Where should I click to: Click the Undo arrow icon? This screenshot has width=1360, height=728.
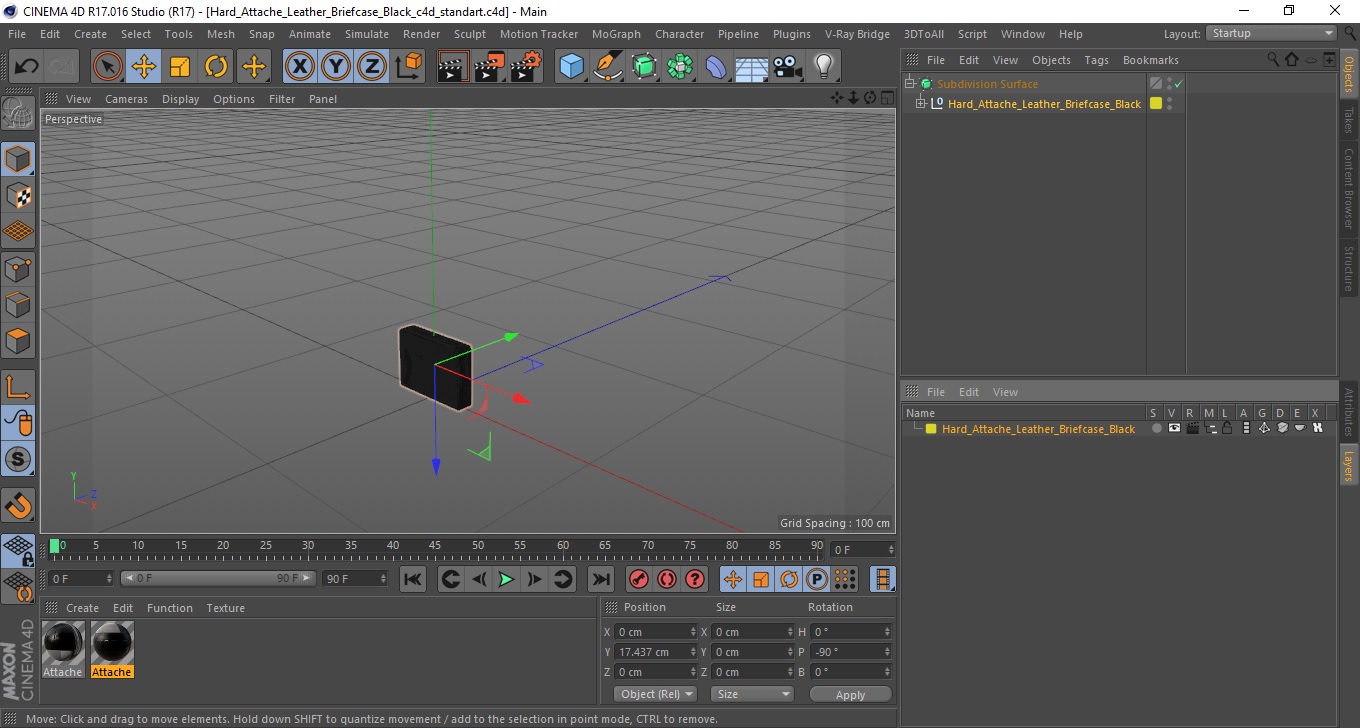pyautogui.click(x=27, y=67)
